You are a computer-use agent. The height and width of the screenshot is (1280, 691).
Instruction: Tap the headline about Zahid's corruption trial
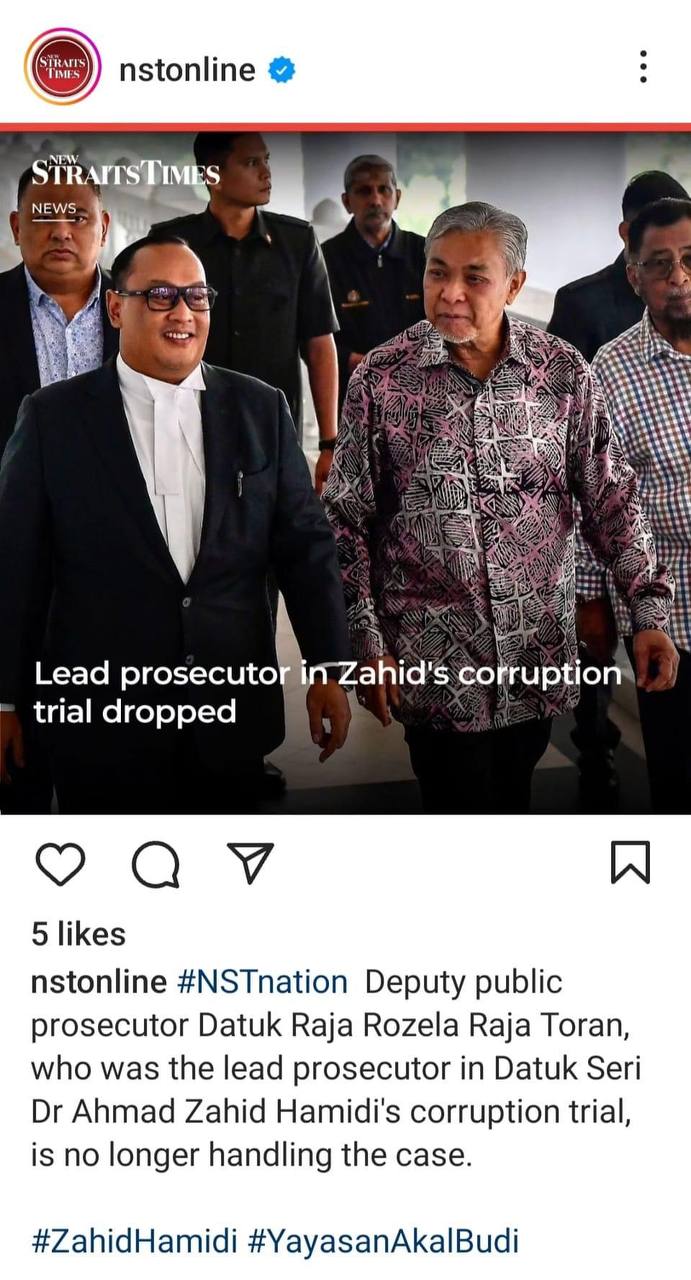pos(327,692)
